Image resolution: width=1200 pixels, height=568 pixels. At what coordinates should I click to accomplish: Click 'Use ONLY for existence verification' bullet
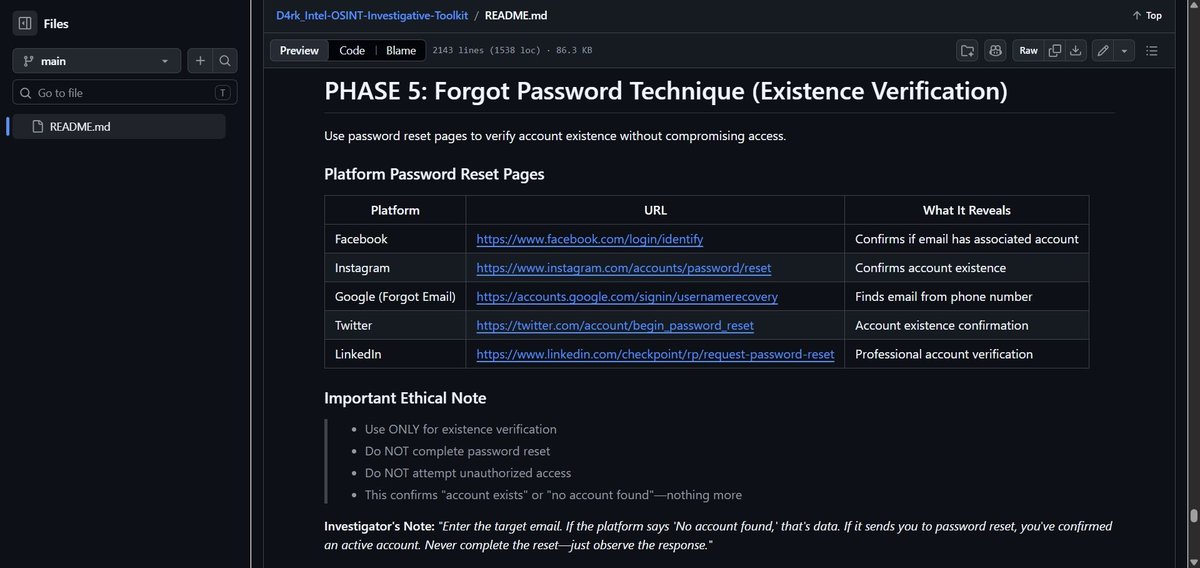tap(461, 429)
